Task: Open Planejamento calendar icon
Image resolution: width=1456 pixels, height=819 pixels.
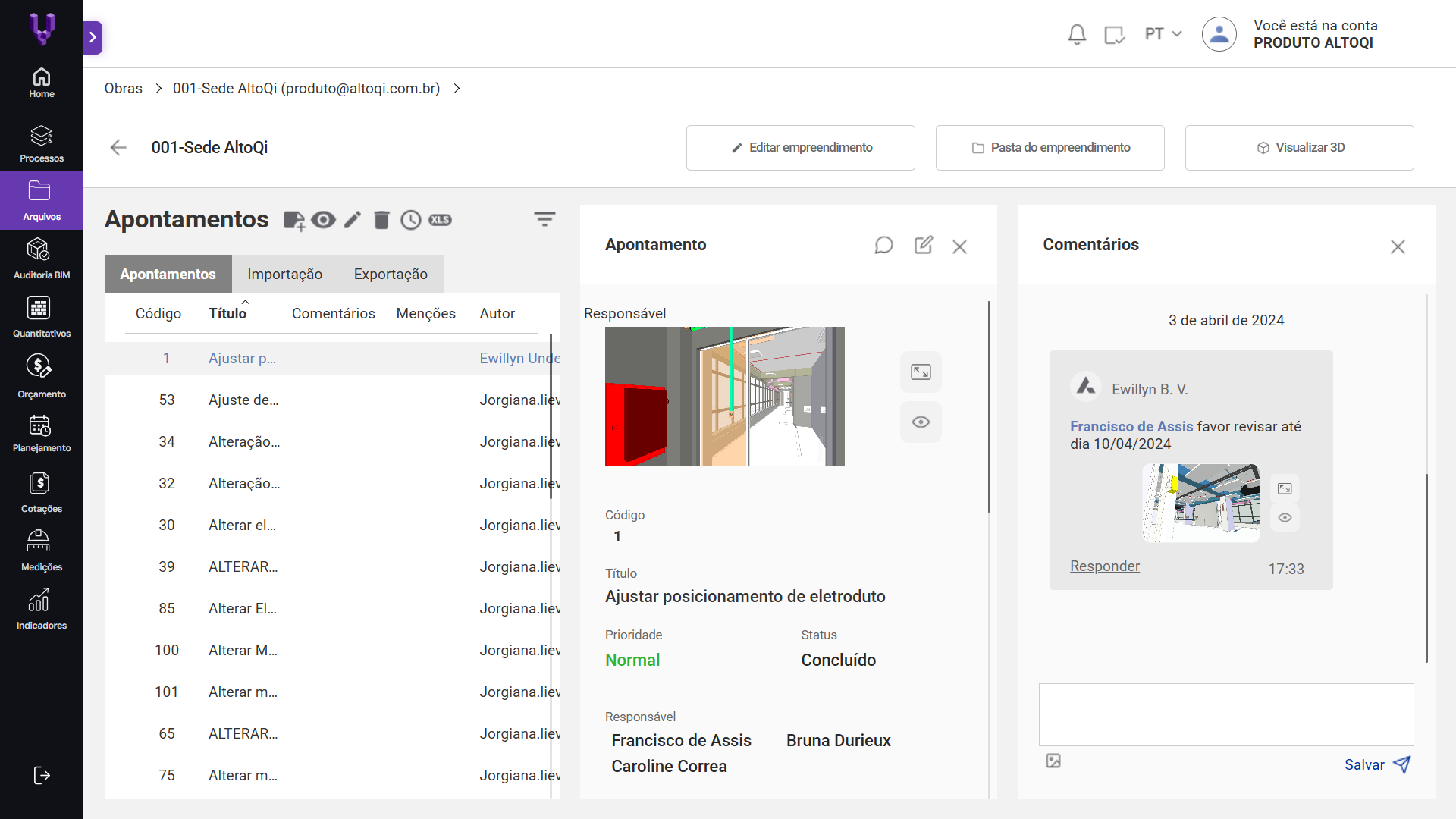Action: click(39, 425)
